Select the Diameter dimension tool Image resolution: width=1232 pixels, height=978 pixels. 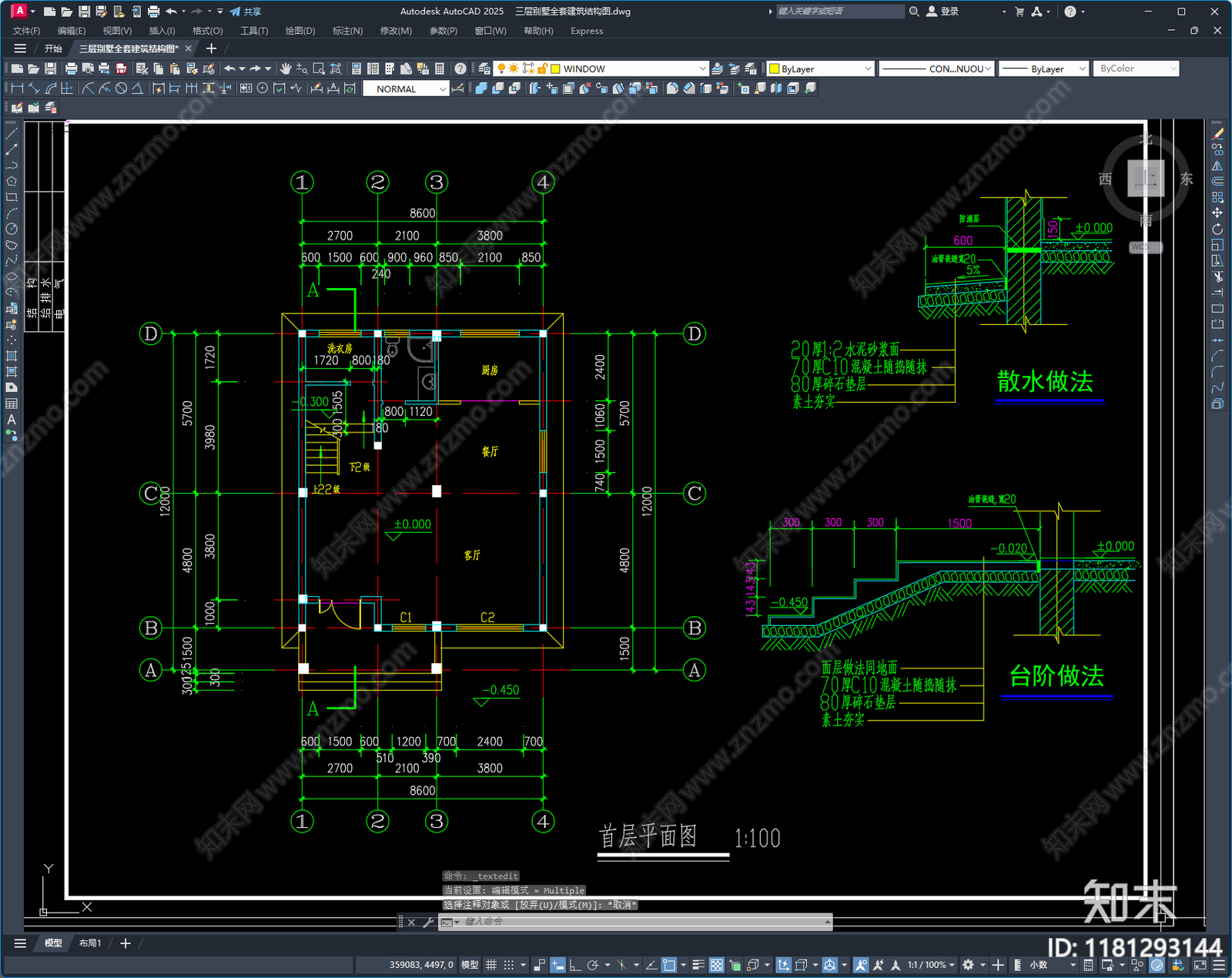pyautogui.click(x=121, y=89)
